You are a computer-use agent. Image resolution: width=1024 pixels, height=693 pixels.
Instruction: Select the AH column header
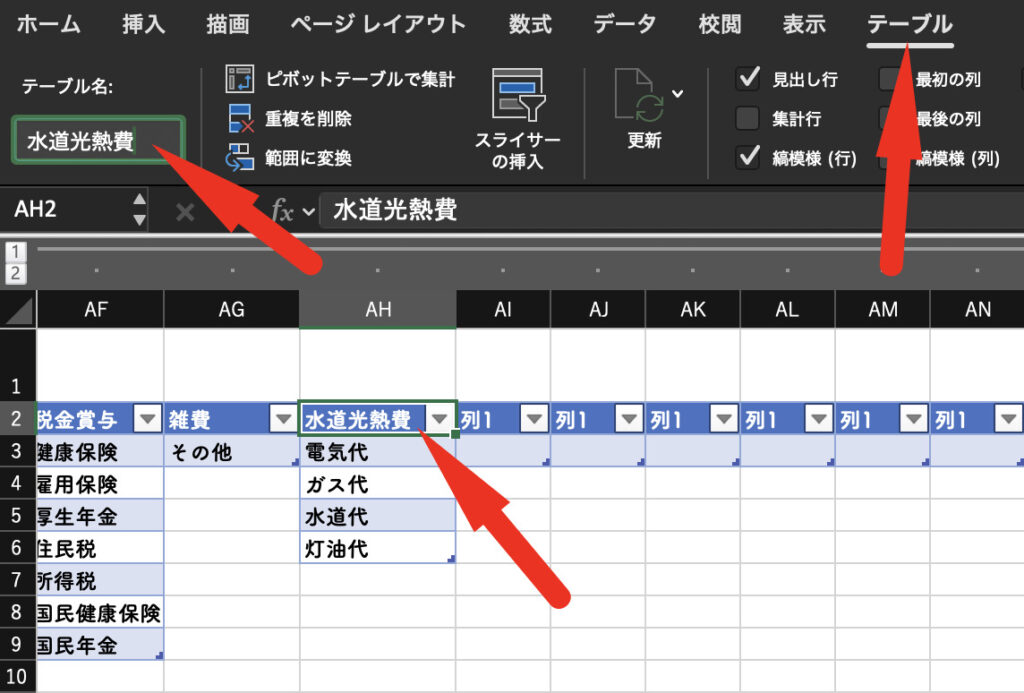click(x=378, y=310)
